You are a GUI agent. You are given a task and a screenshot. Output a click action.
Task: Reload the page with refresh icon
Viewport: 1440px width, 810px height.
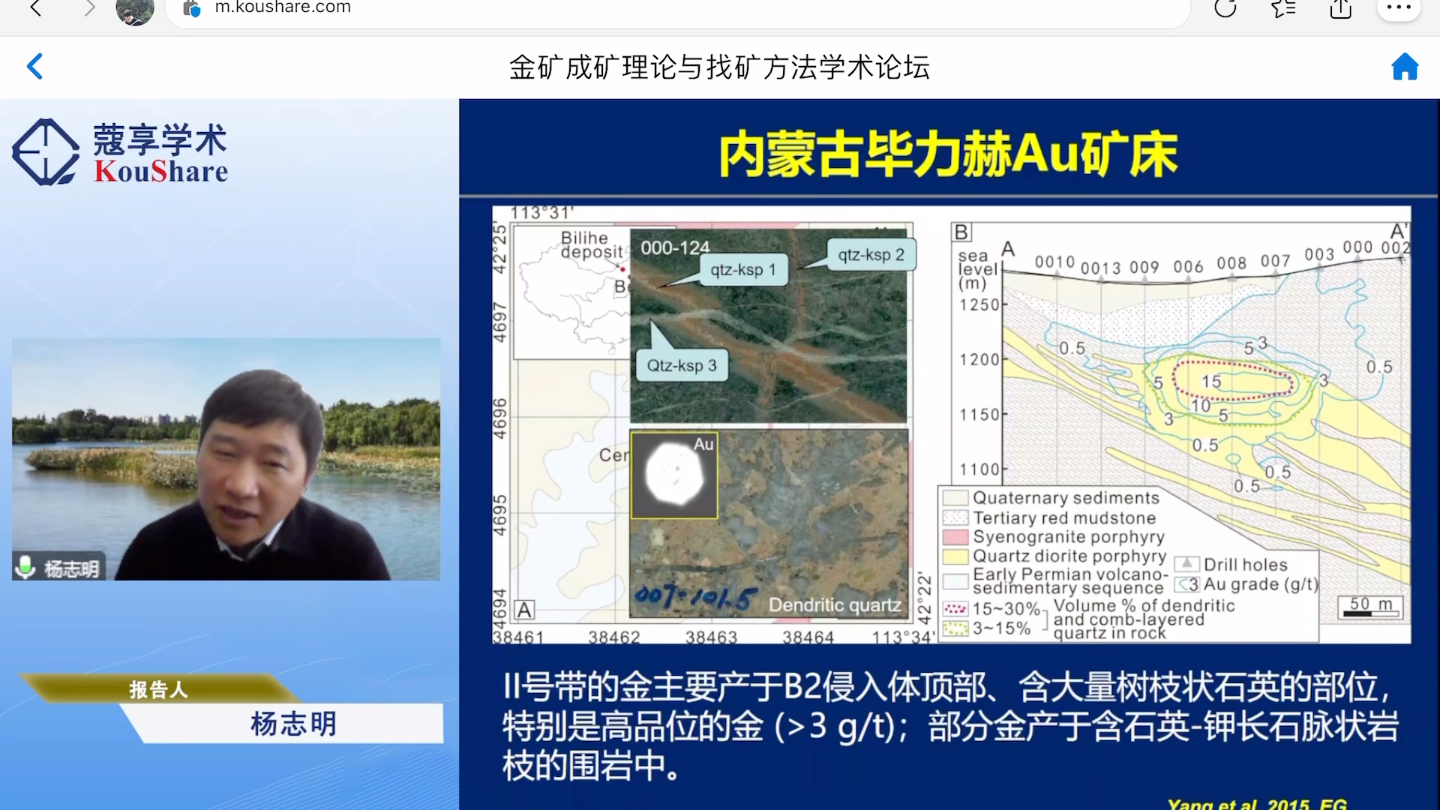[x=1225, y=9]
